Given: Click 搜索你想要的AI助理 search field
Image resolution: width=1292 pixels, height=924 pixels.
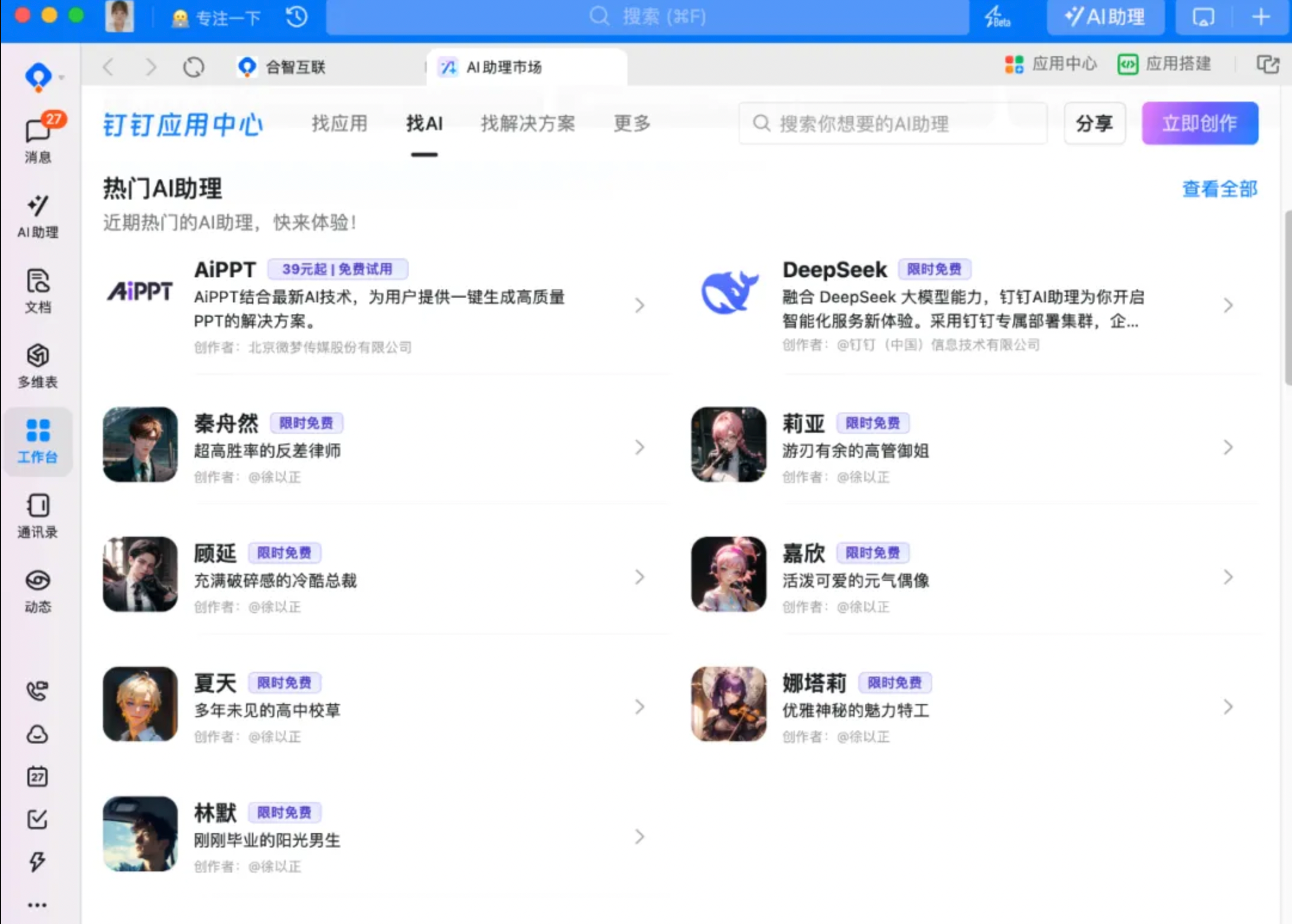Looking at the screenshot, I should (893, 123).
